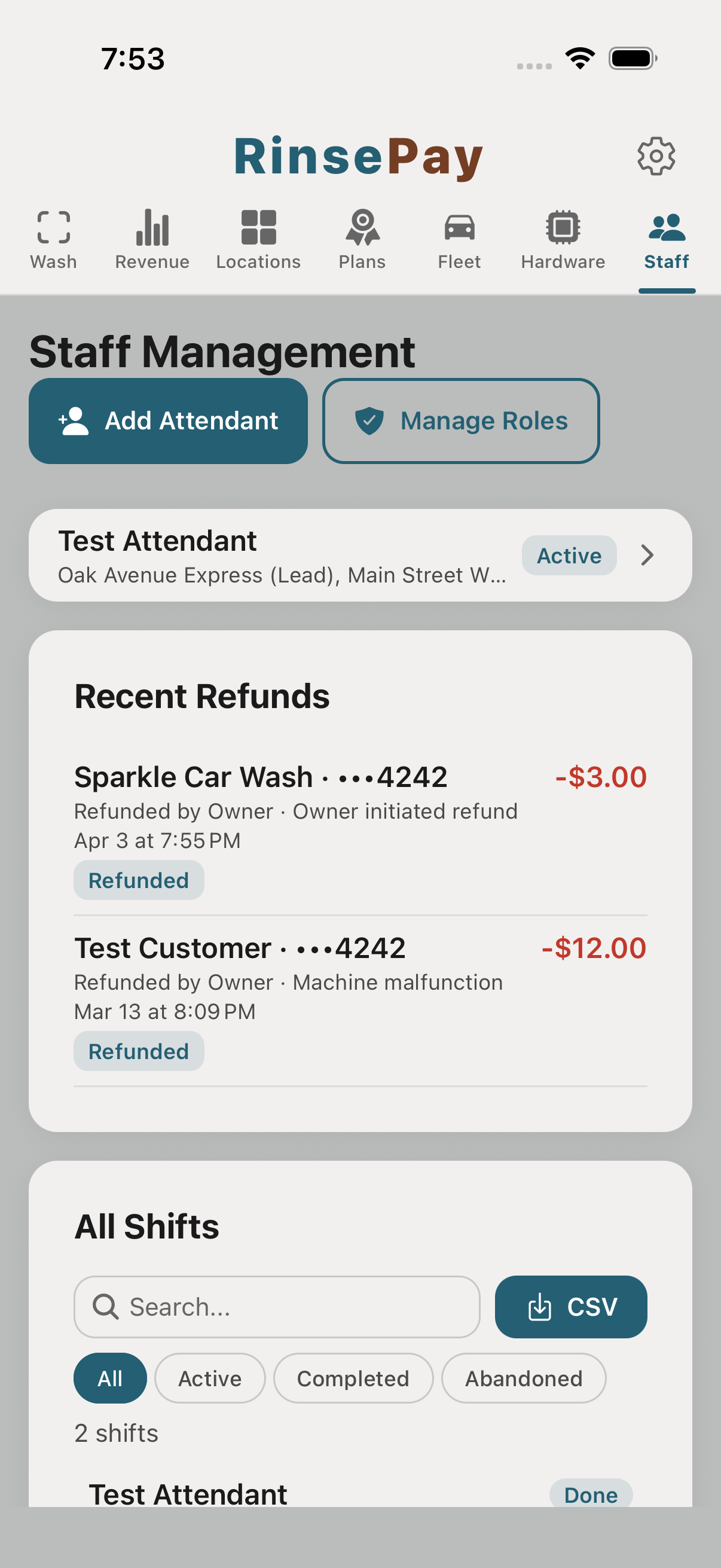Open Manage Roles
721x1568 pixels.
pyautogui.click(x=460, y=420)
